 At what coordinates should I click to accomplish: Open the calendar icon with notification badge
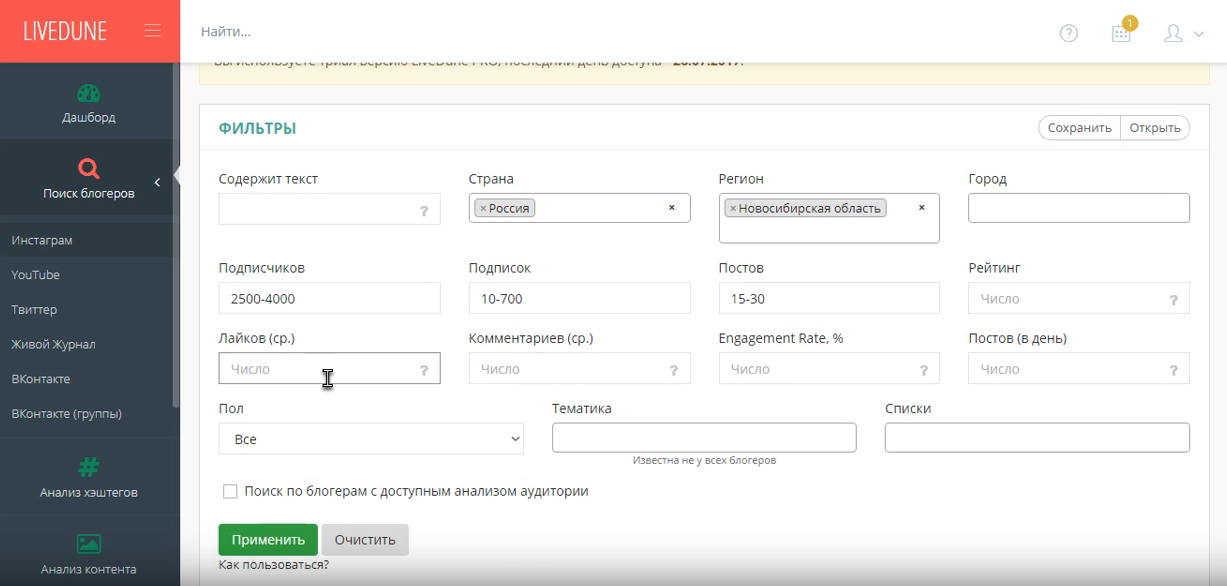click(x=1122, y=33)
